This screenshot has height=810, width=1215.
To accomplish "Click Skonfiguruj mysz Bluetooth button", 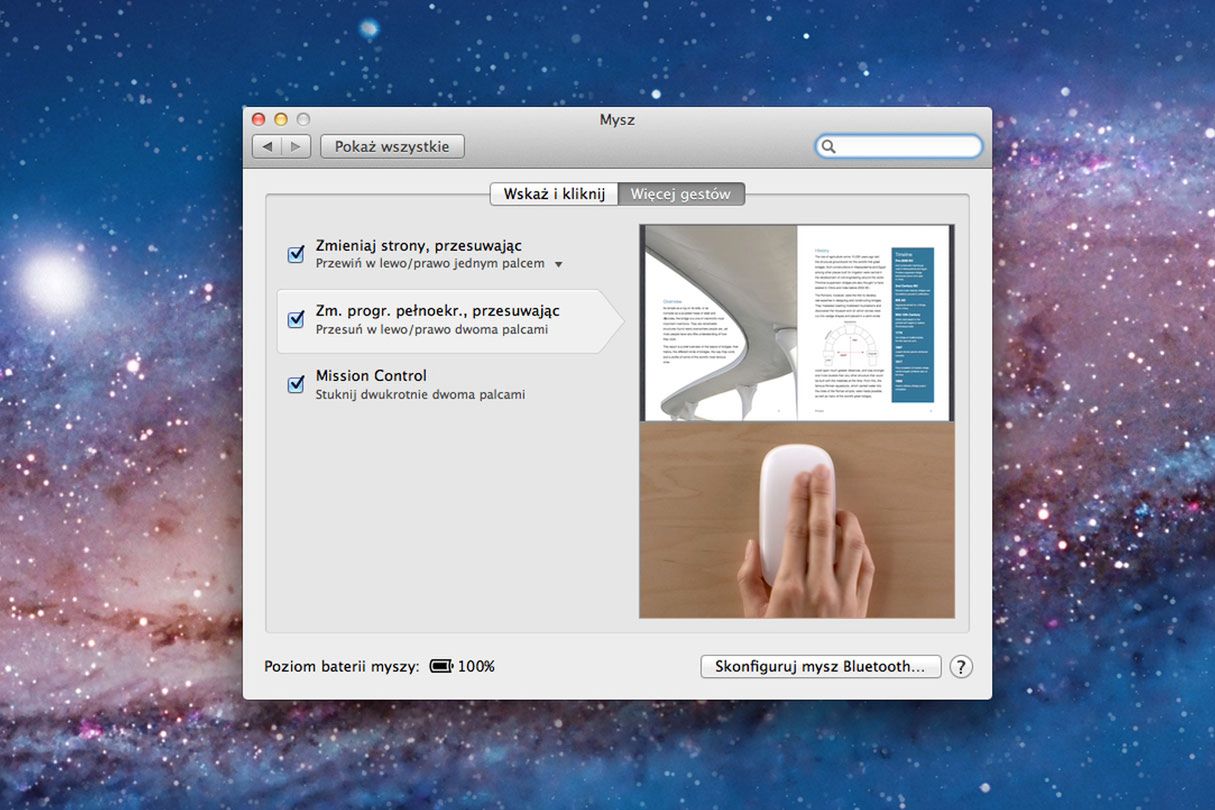I will 821,666.
